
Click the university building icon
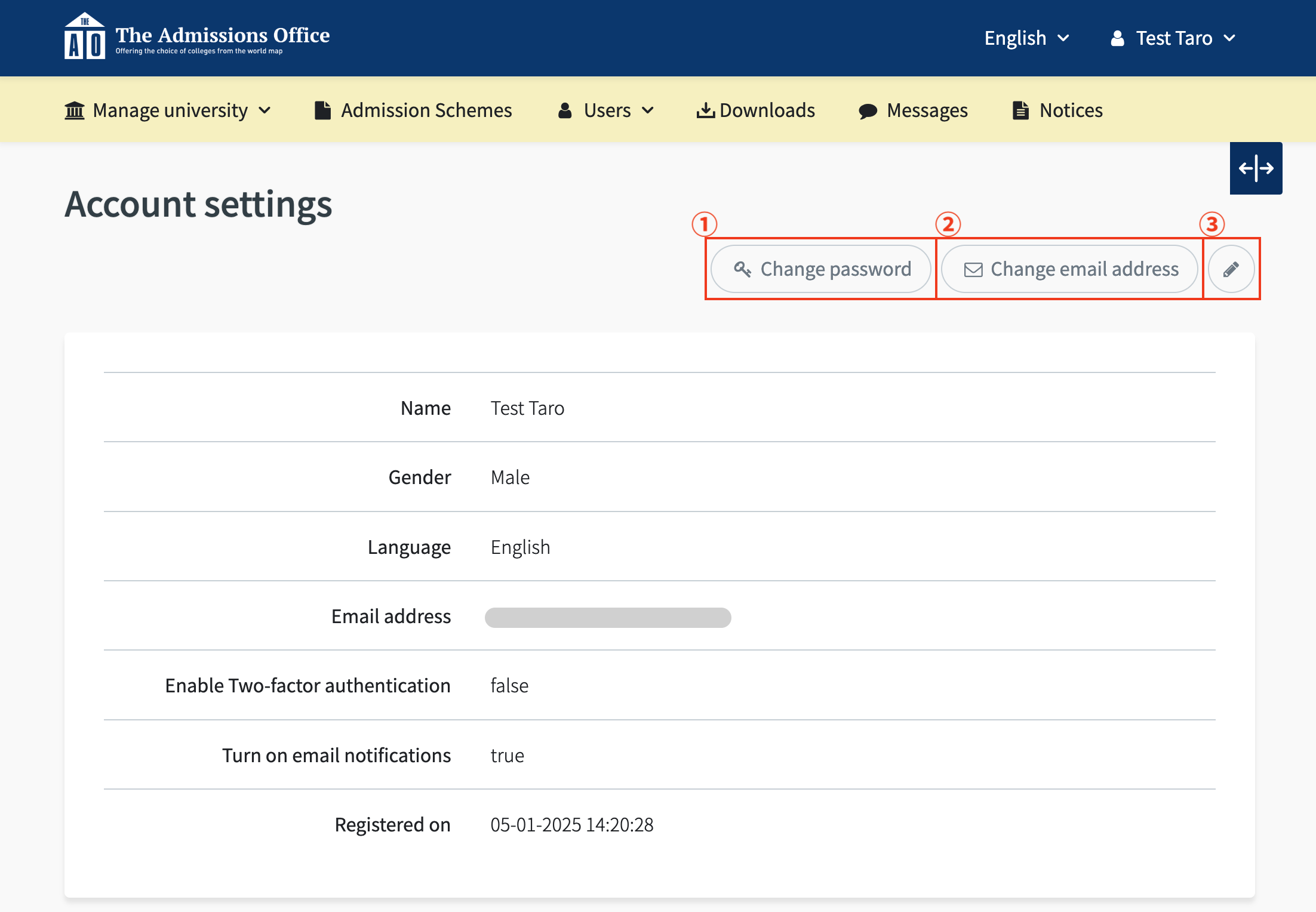coord(75,110)
